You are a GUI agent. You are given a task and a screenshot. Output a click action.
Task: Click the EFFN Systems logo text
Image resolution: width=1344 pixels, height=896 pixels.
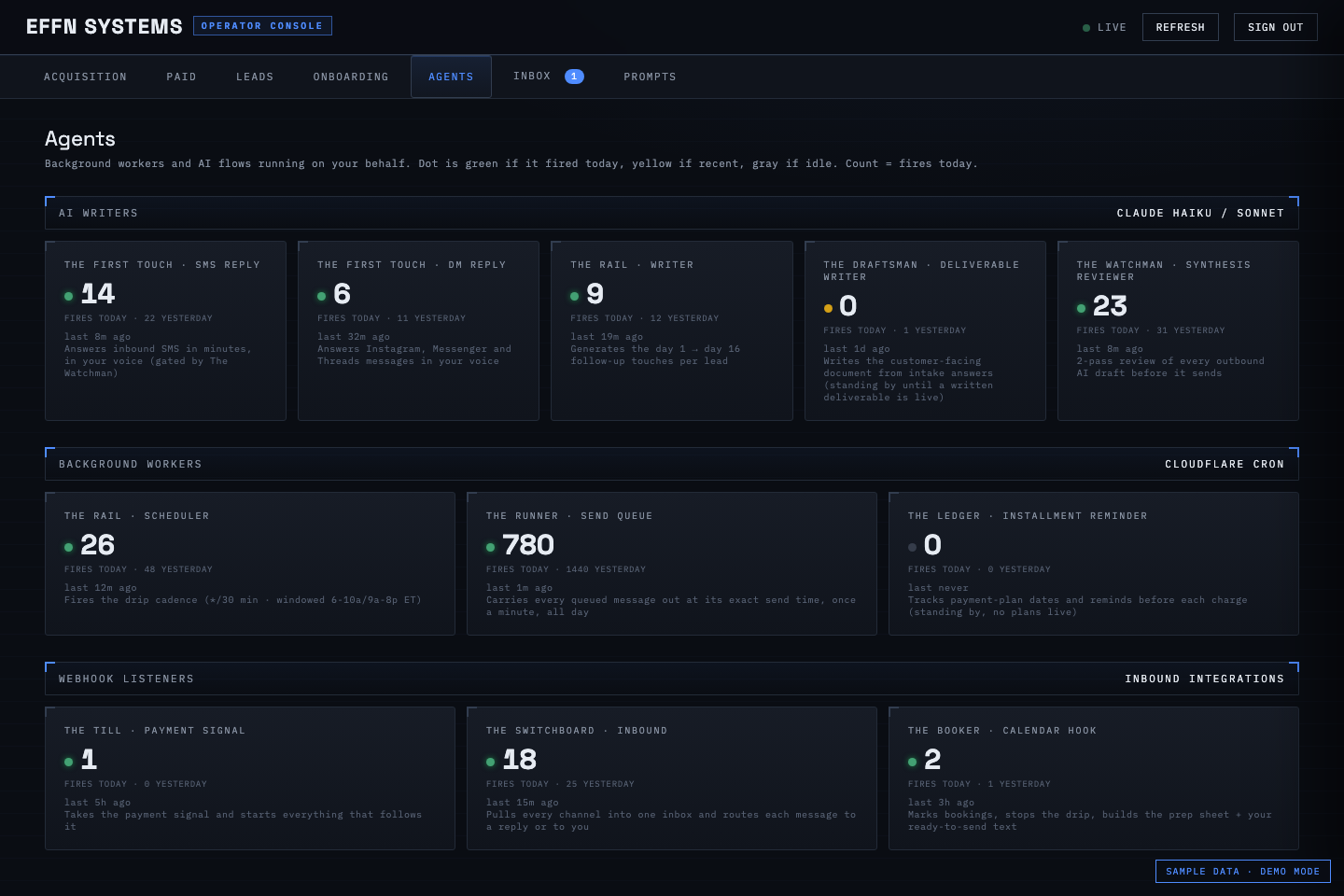click(105, 26)
